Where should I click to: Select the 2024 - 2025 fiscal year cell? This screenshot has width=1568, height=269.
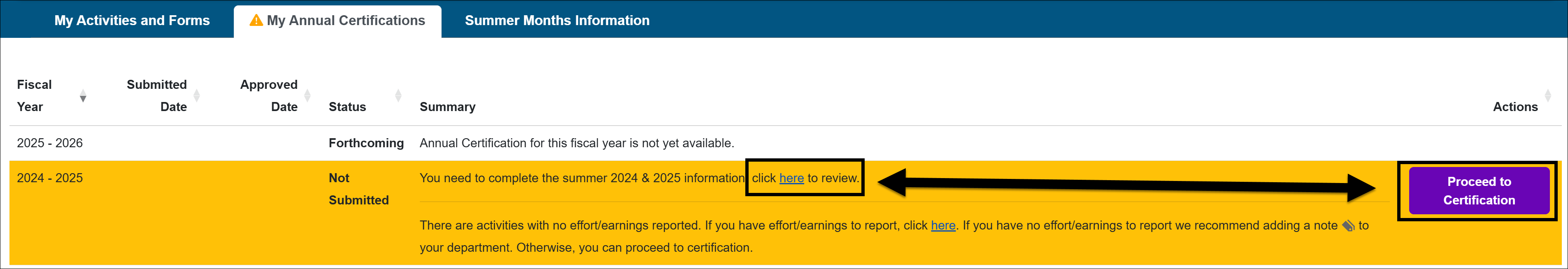click(x=50, y=179)
